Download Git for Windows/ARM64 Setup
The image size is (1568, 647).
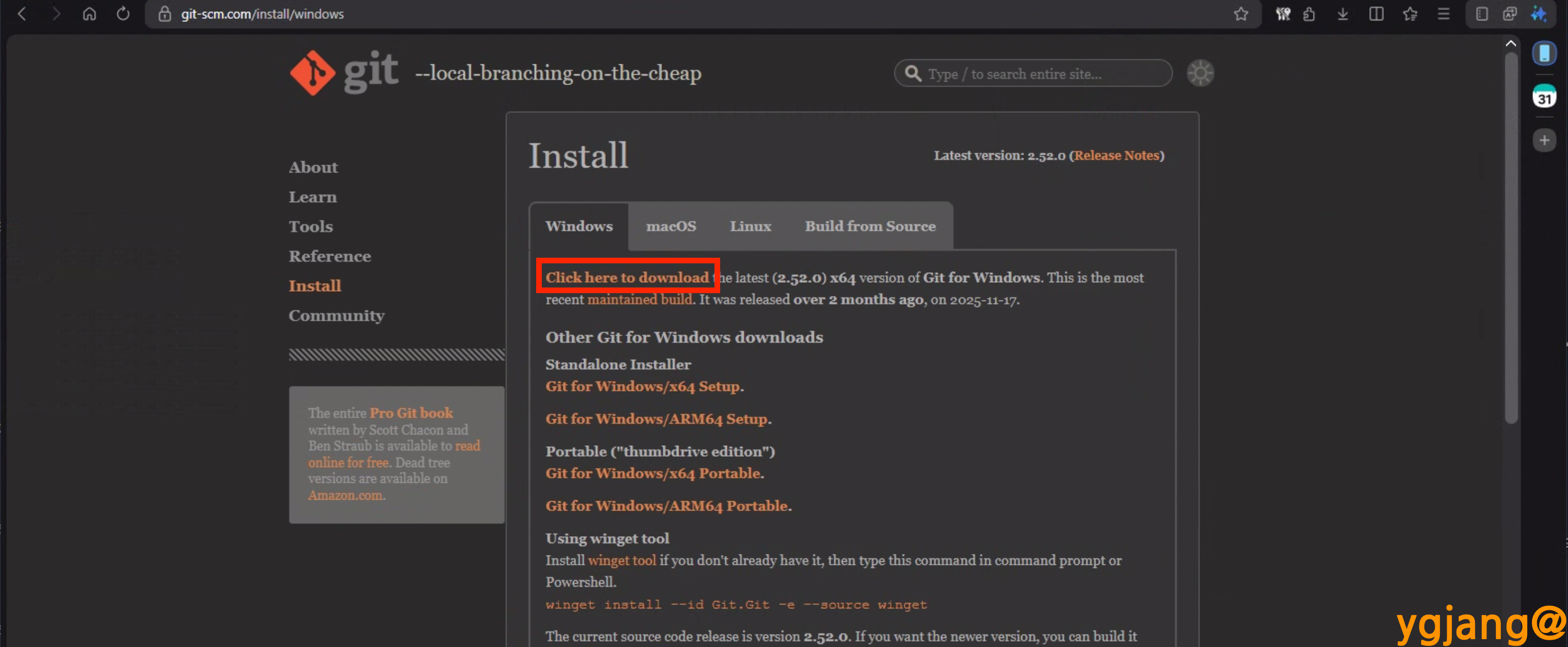[x=657, y=419]
